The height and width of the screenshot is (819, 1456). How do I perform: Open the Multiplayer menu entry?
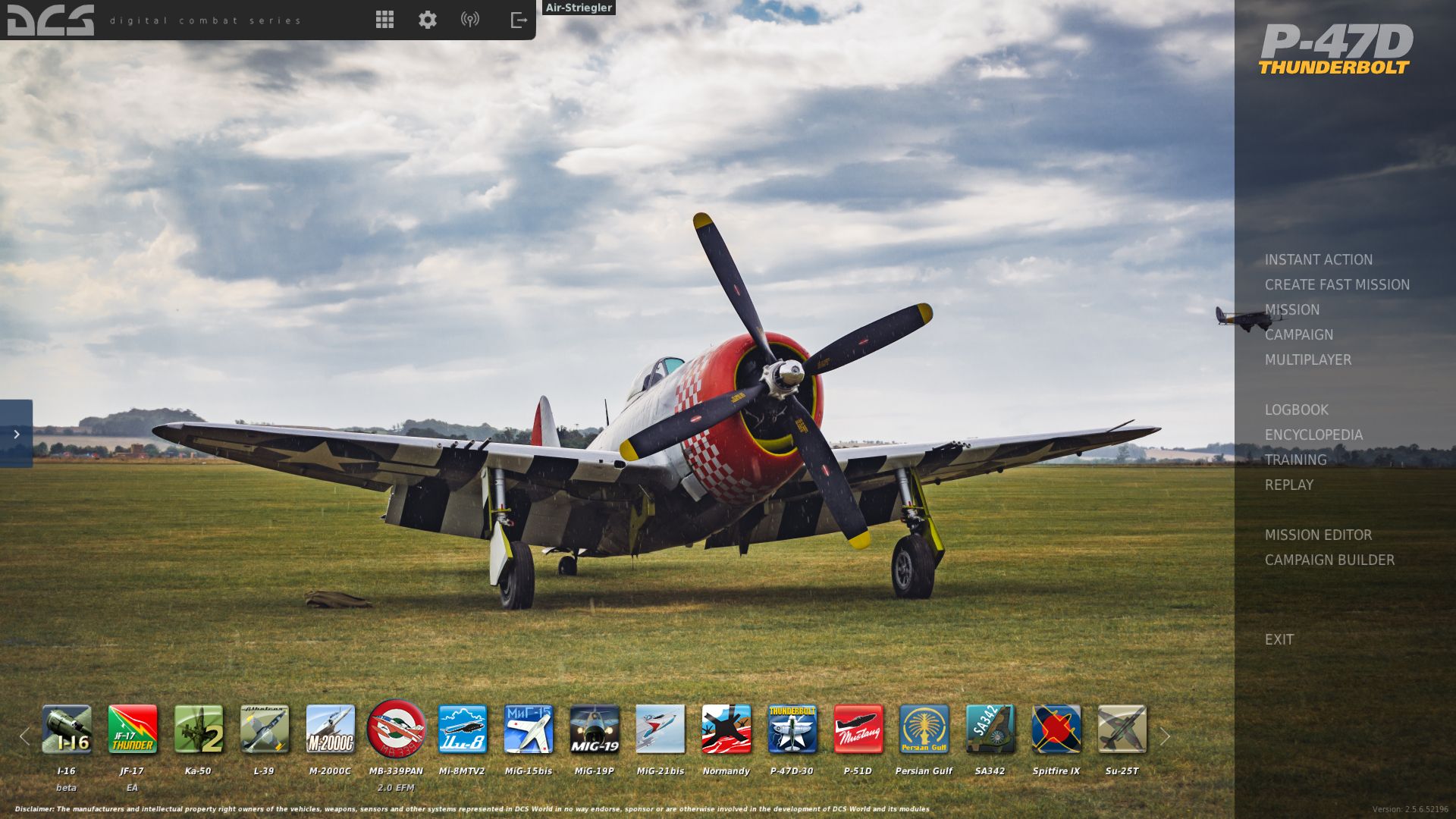tap(1307, 359)
